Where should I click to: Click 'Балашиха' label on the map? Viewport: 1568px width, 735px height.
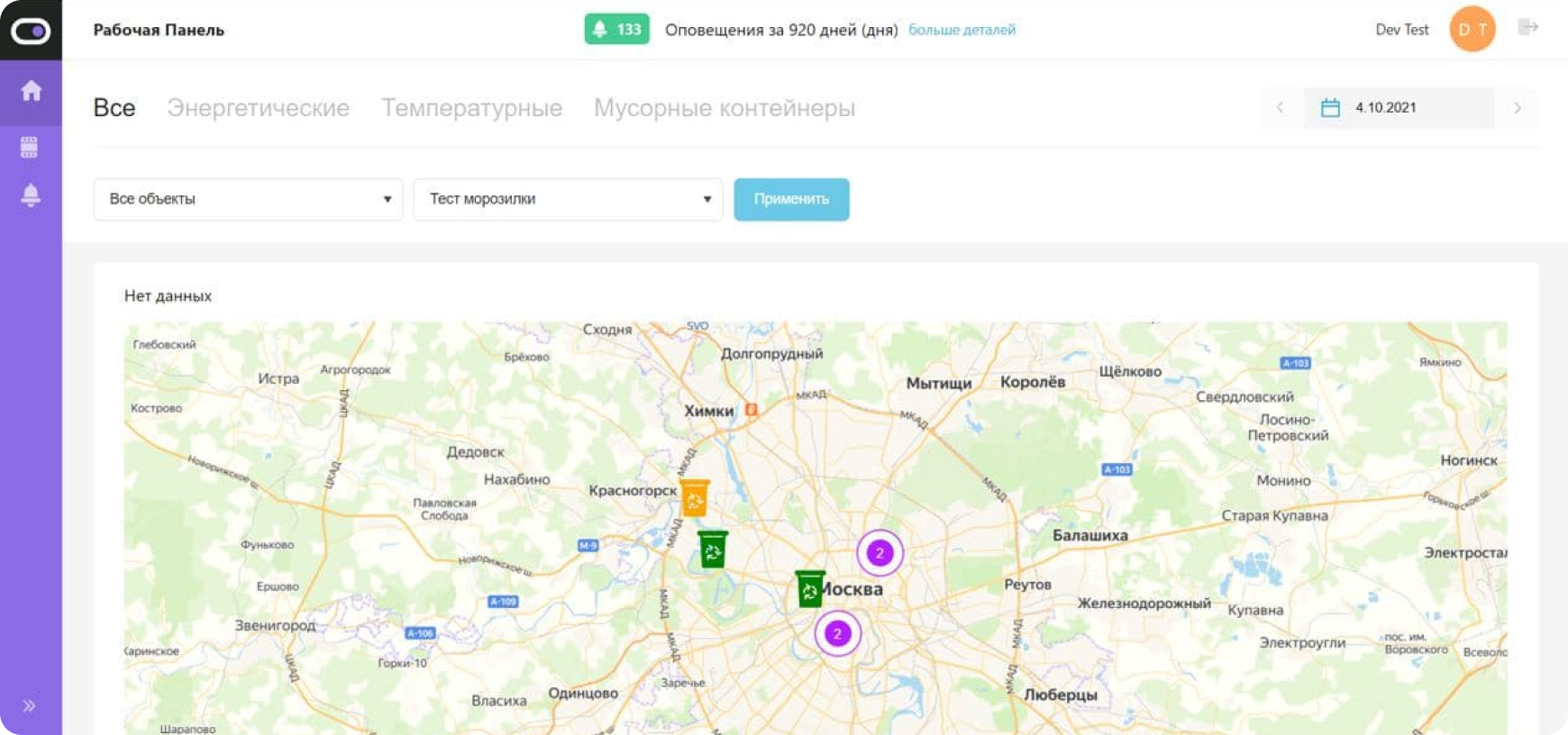click(x=1089, y=535)
